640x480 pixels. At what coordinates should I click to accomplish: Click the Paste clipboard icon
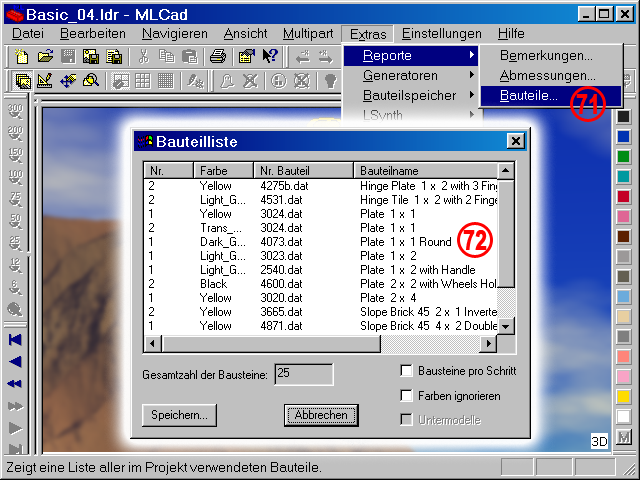(x=189, y=56)
